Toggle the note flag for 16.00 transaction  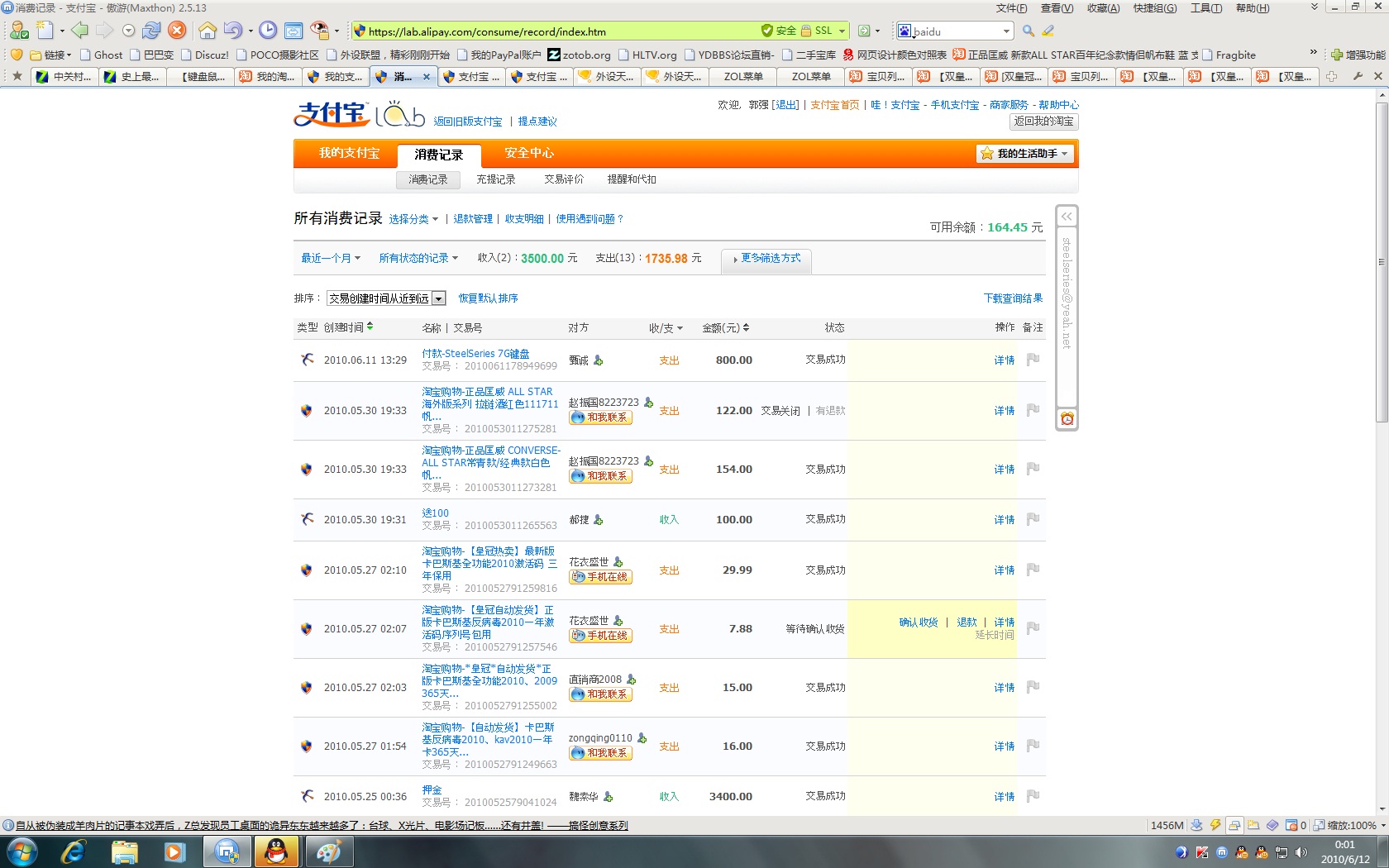(x=1033, y=746)
